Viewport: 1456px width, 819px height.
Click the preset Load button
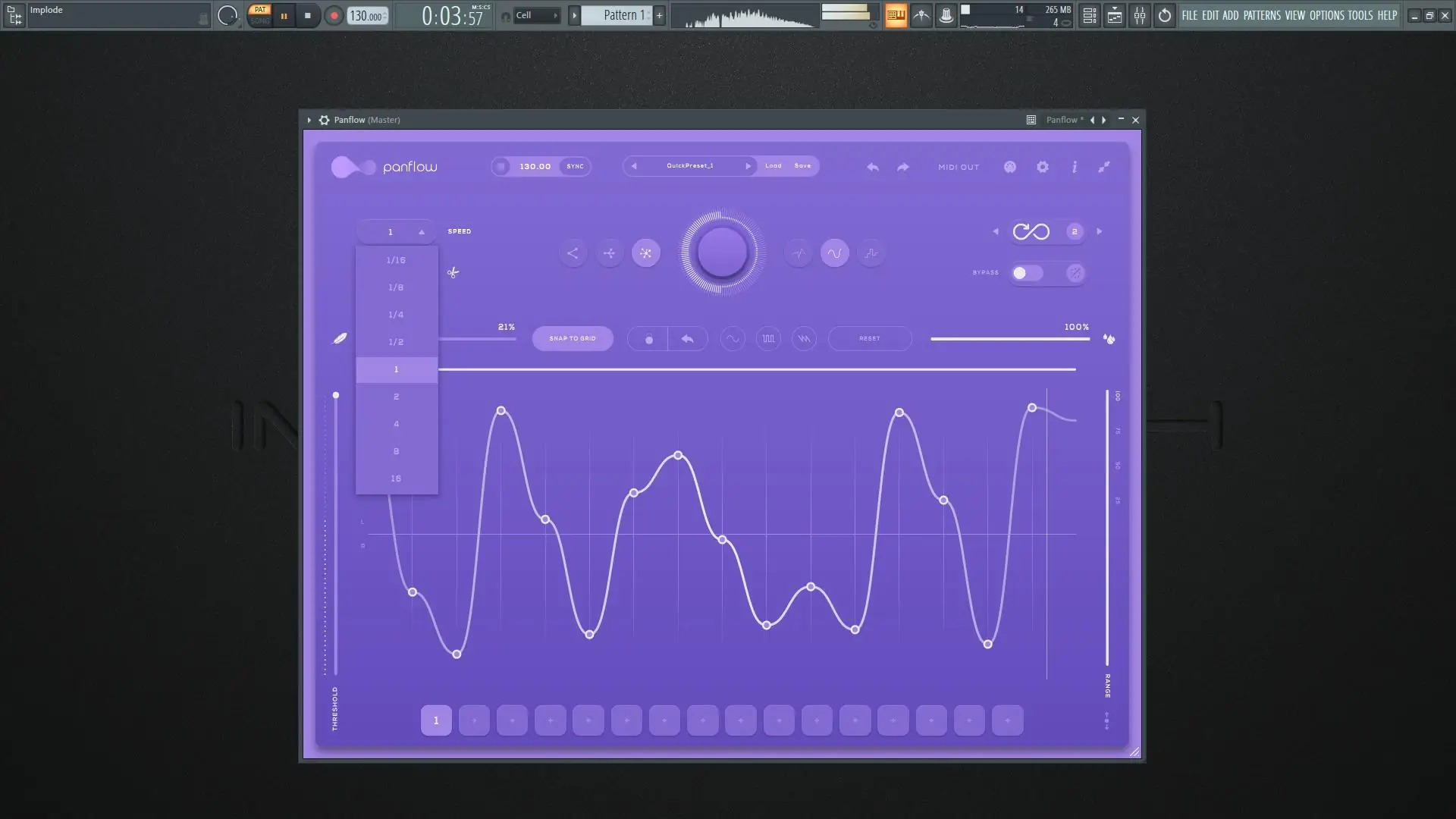773,166
